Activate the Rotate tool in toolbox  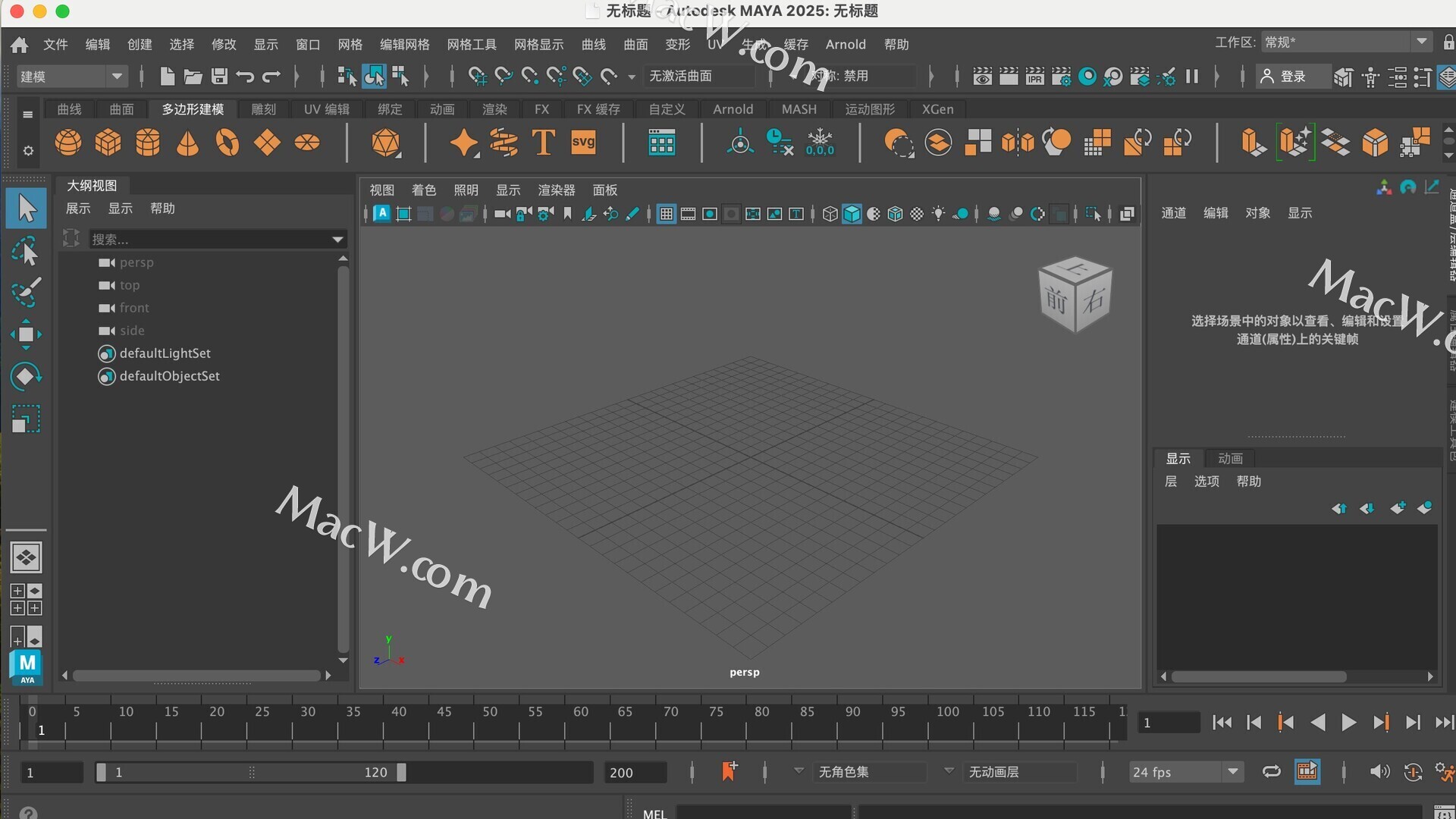point(25,376)
